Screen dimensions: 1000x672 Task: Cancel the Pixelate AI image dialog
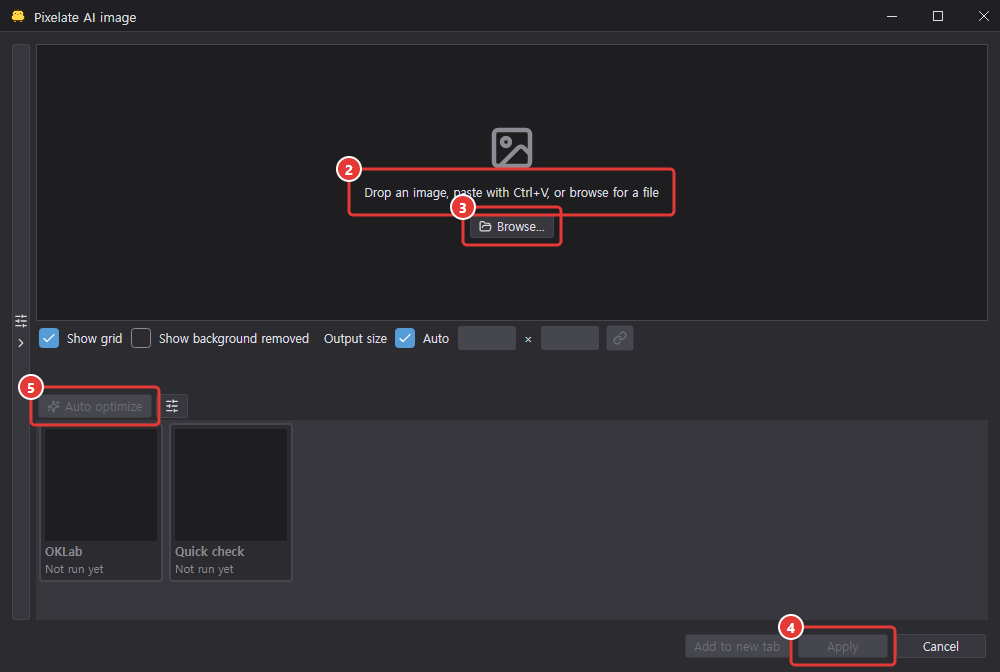[x=941, y=646]
